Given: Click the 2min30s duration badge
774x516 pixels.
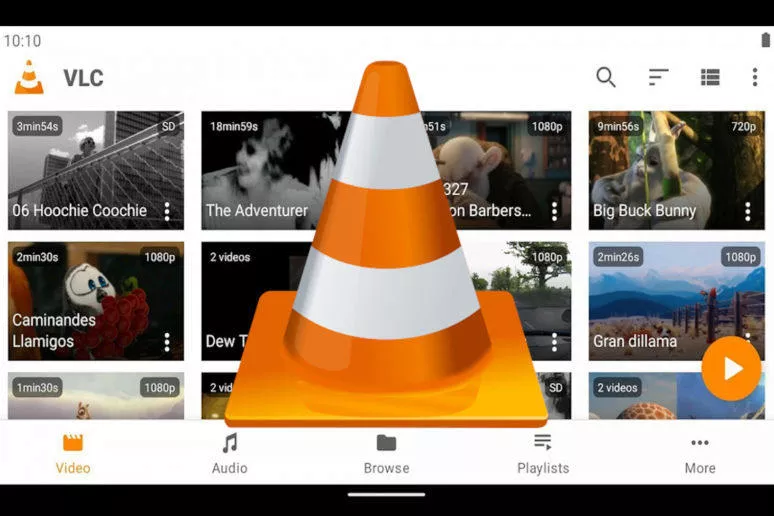Looking at the screenshot, I should point(38,257).
